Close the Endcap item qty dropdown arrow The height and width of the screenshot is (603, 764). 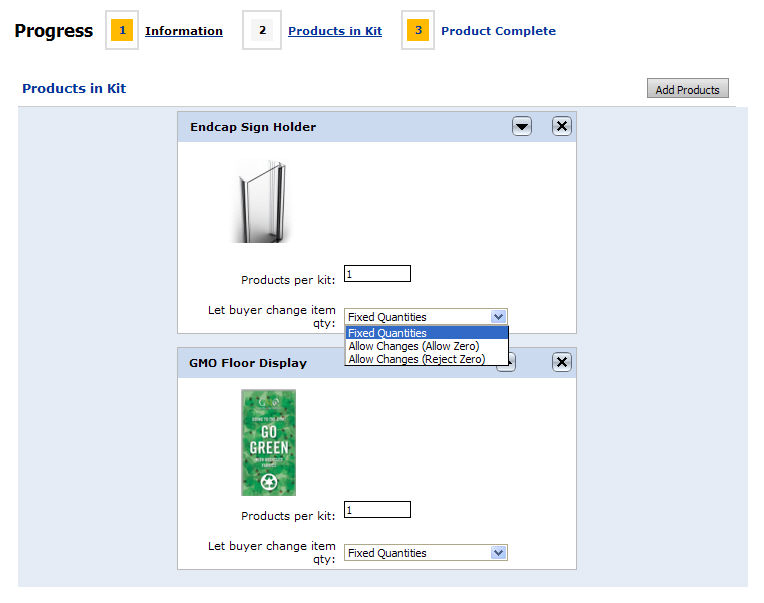[499, 317]
